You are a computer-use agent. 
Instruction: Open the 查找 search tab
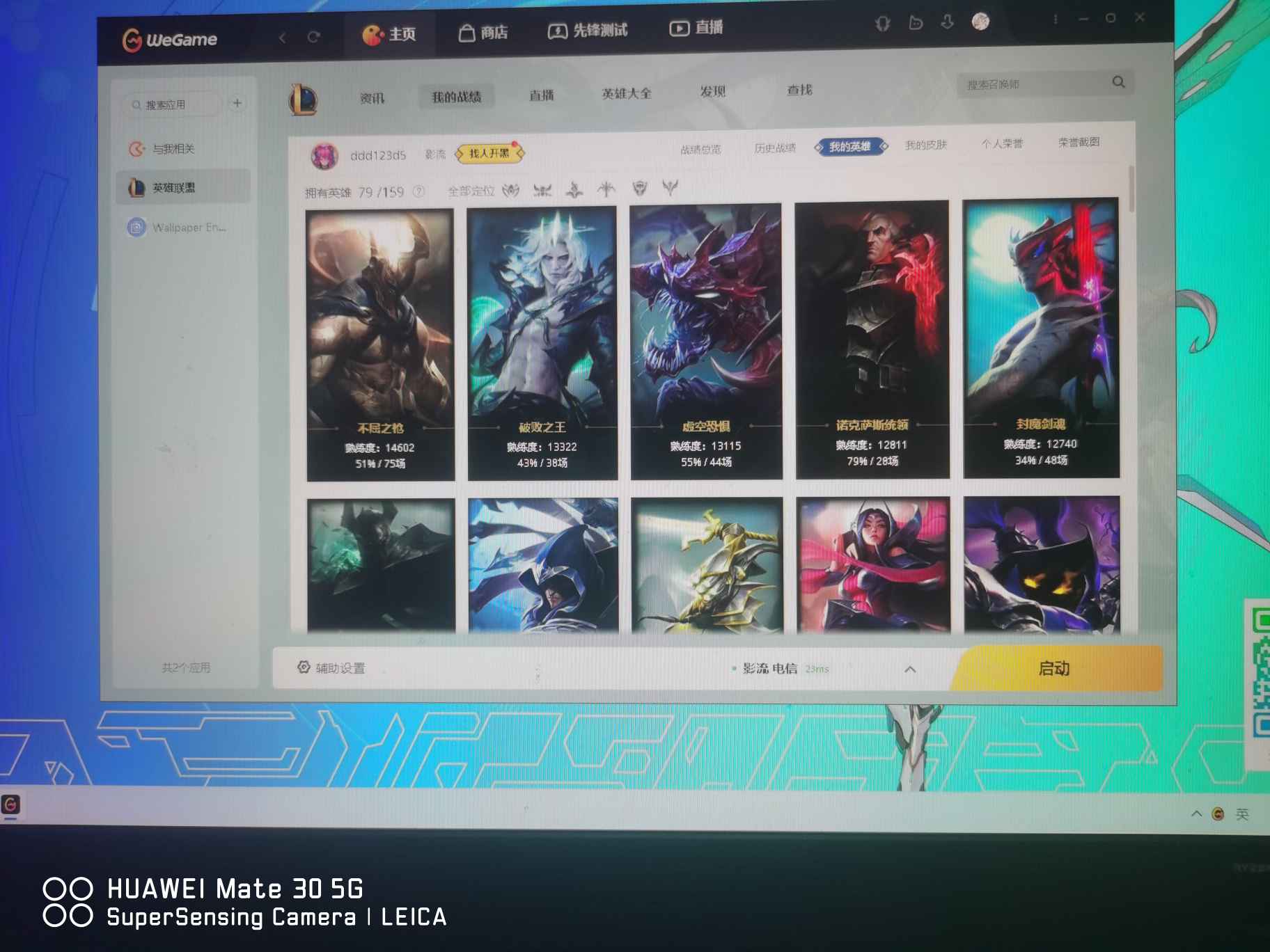(799, 90)
